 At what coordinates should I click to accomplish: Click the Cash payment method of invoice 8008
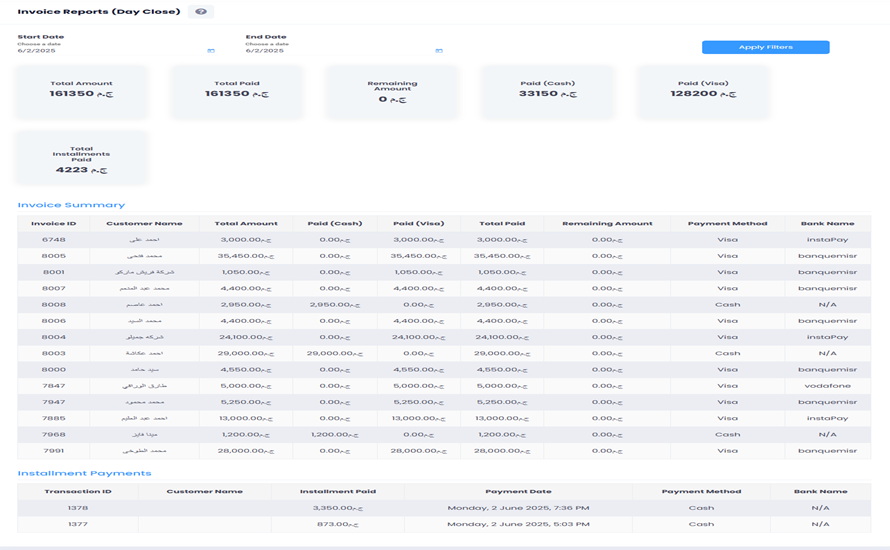728,305
